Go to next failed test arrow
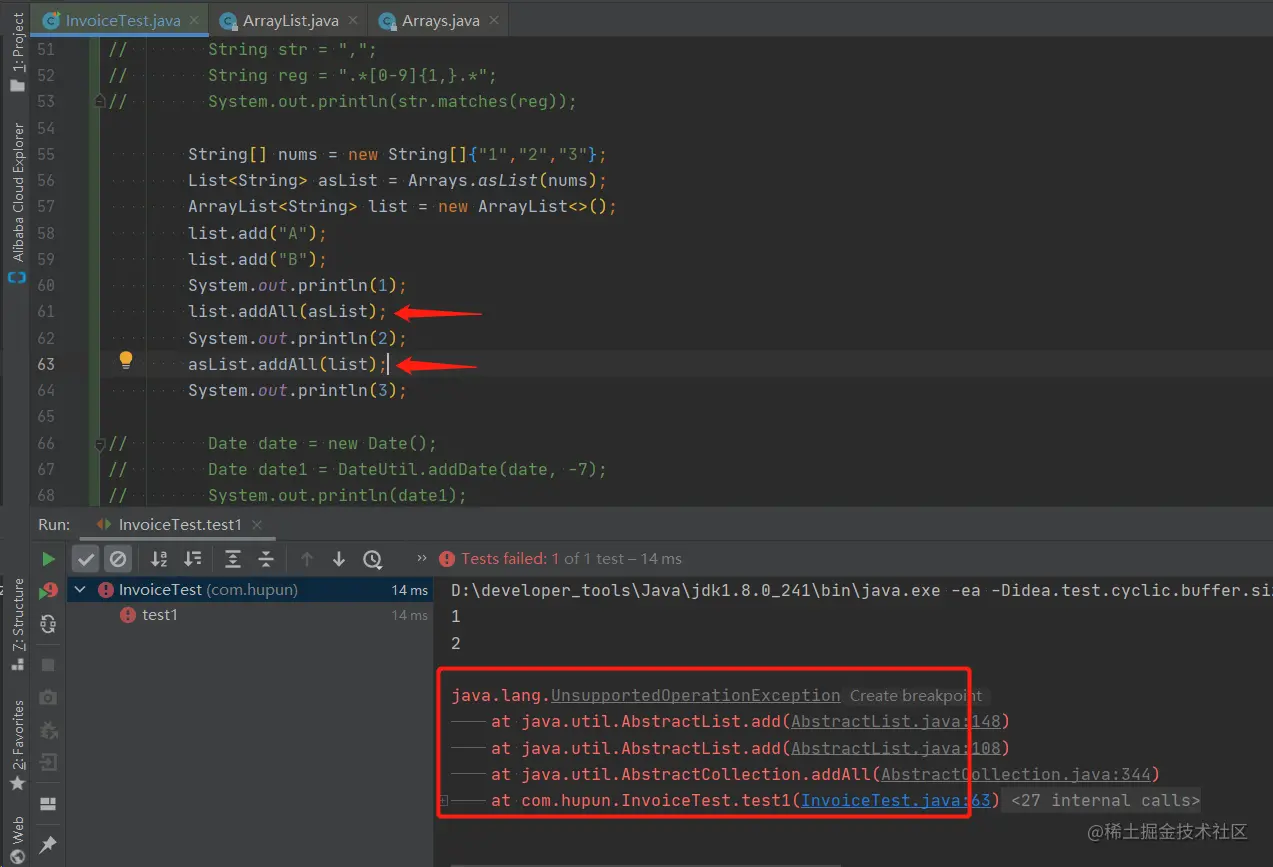Viewport: 1273px width, 867px height. point(339,559)
